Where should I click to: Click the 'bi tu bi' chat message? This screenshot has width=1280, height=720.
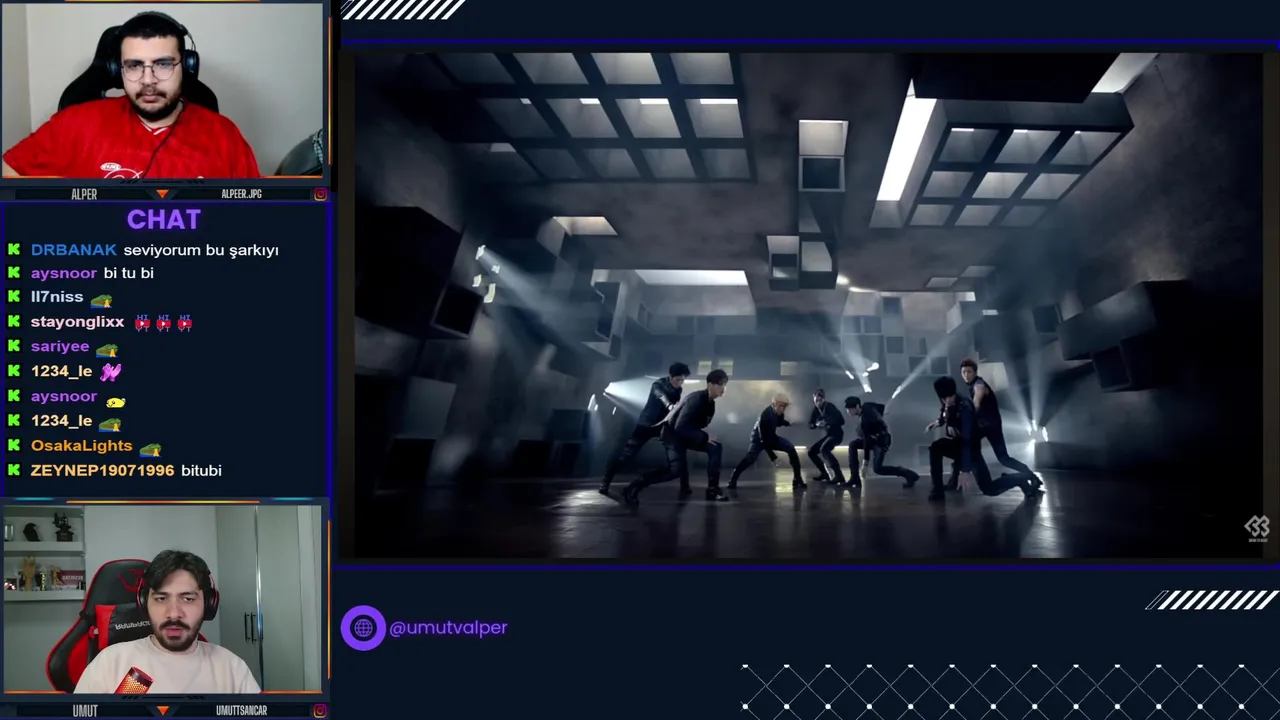point(129,273)
